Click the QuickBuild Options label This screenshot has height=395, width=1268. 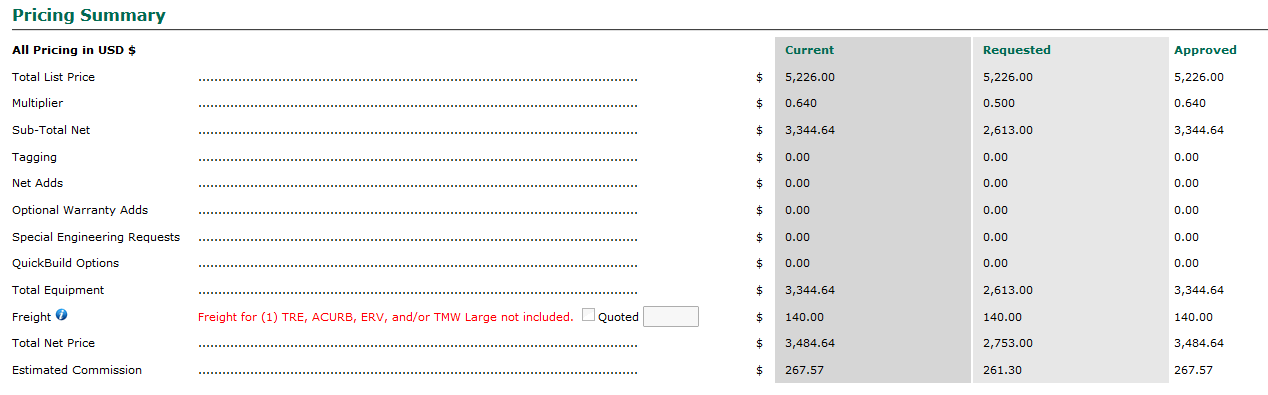(x=65, y=263)
